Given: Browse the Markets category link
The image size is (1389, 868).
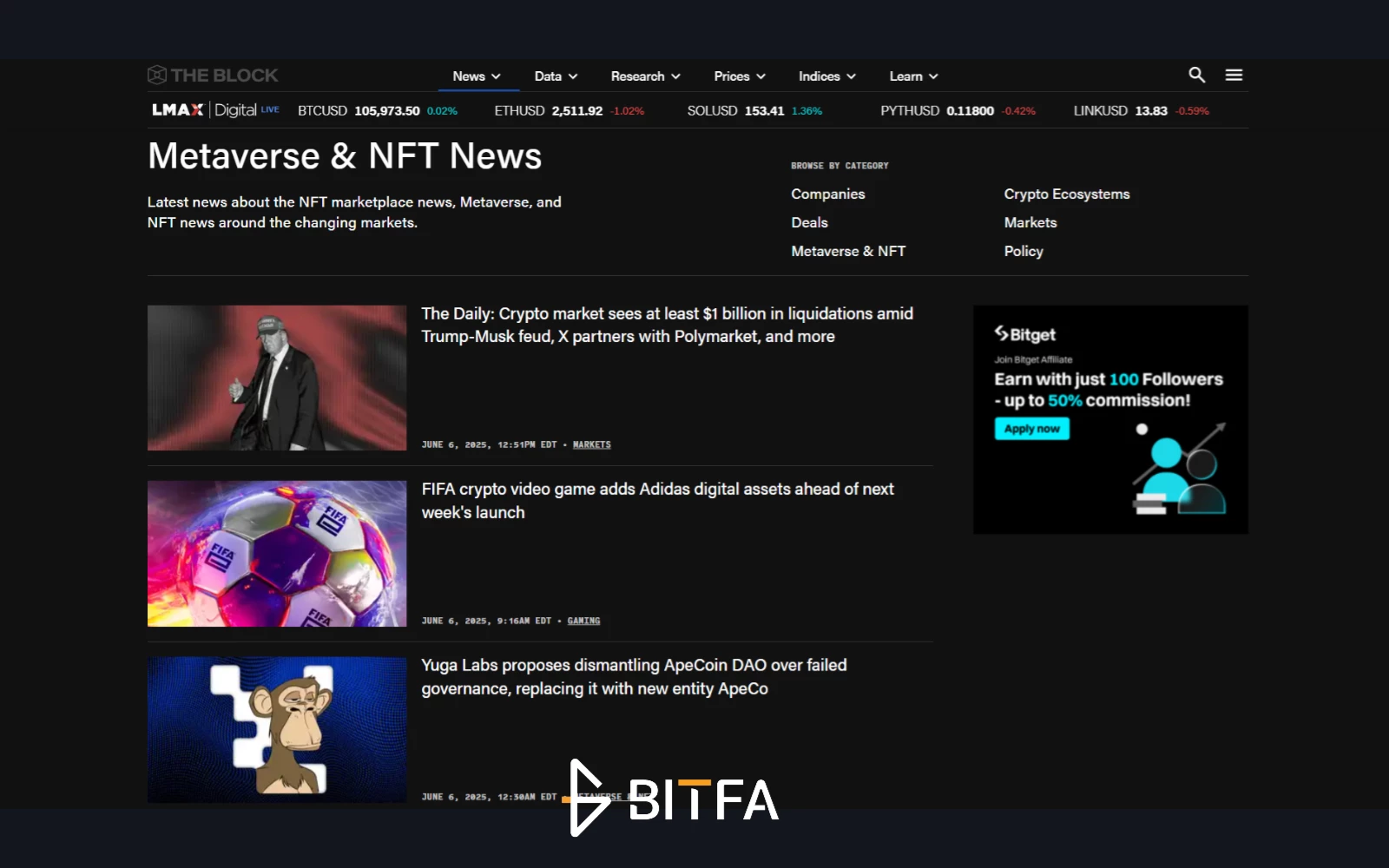Looking at the screenshot, I should pos(1030,222).
